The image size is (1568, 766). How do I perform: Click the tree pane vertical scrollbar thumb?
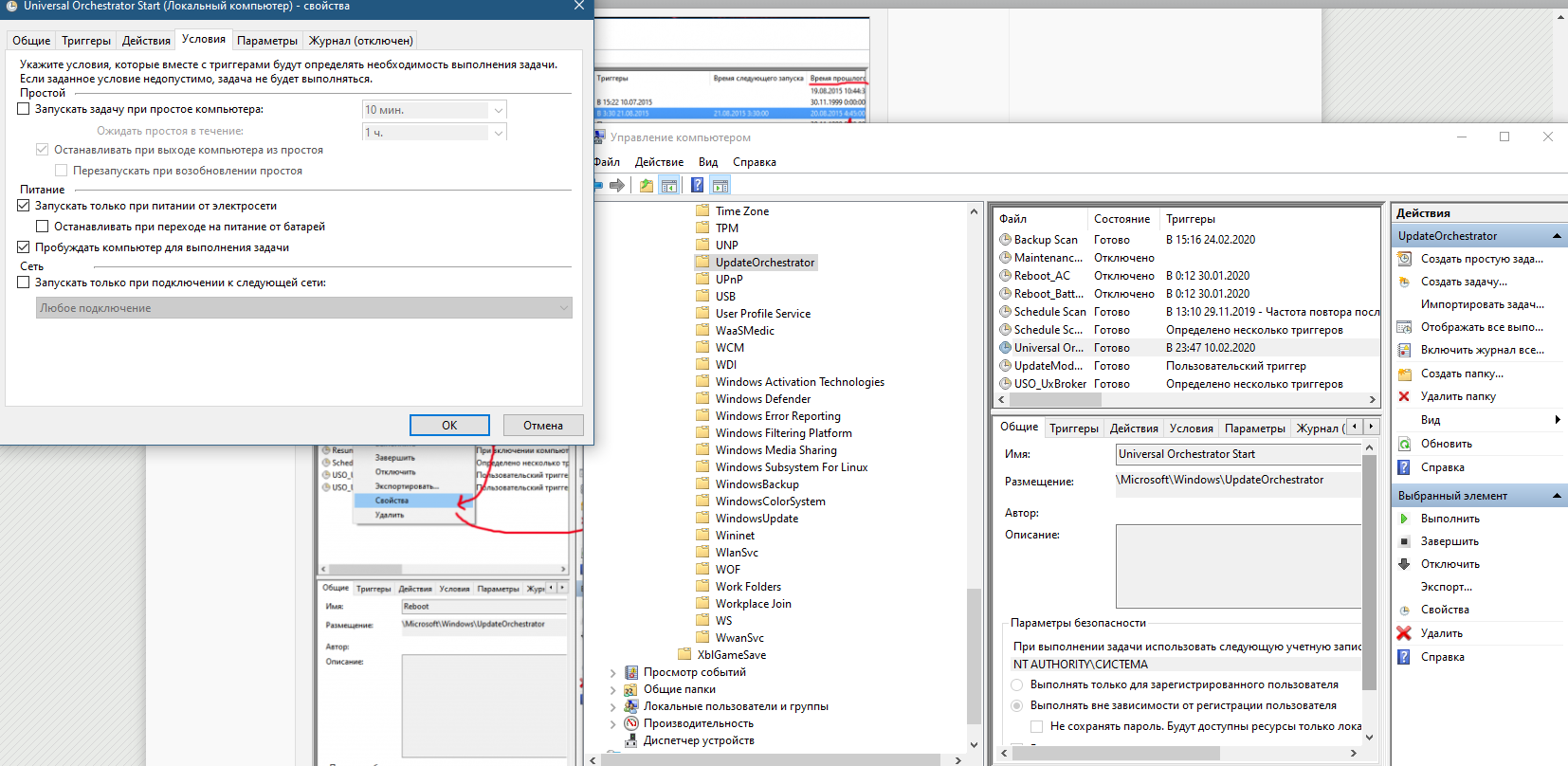(x=974, y=655)
